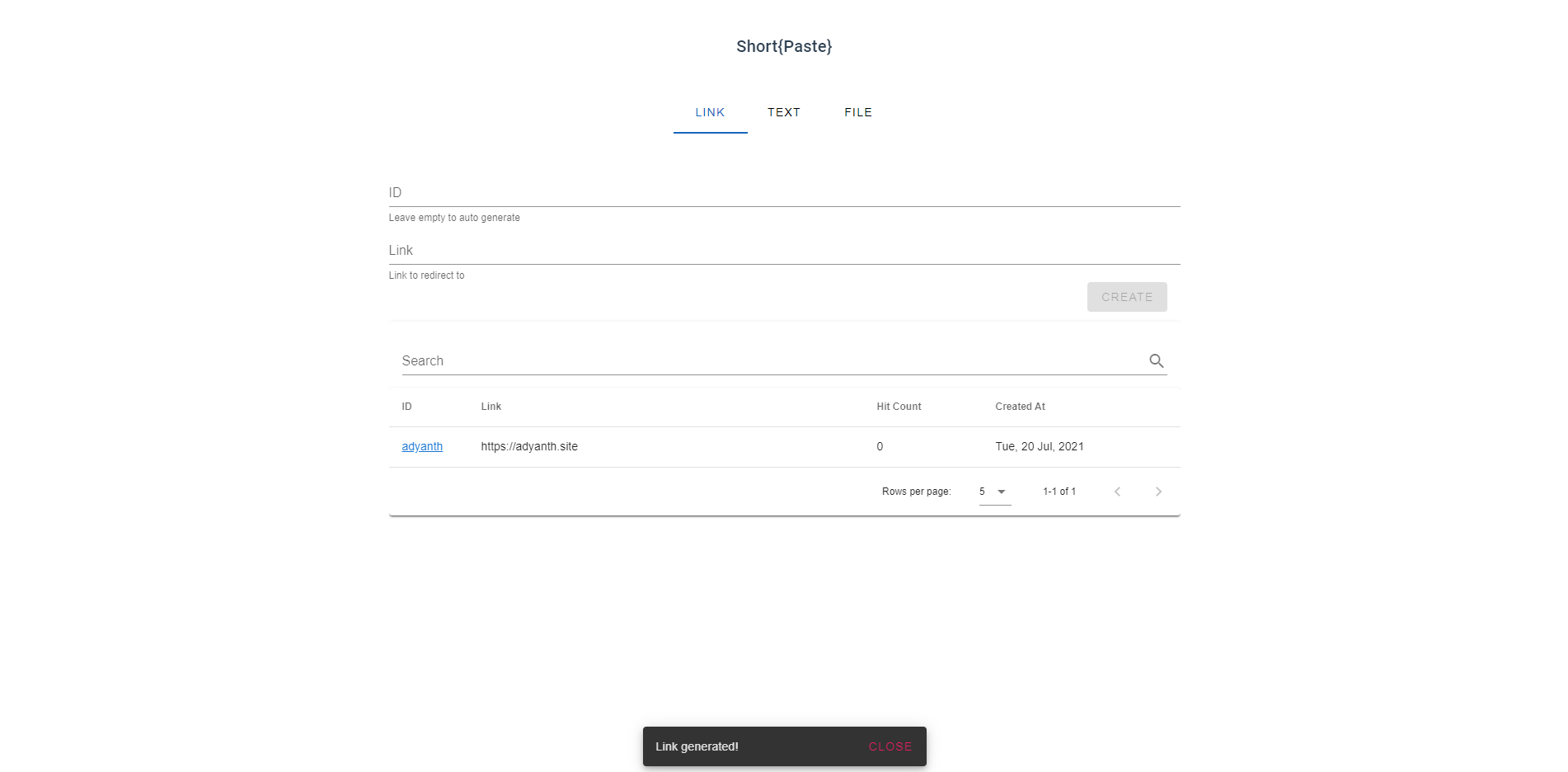Select the LINK tab
The image size is (1568, 772).
pyautogui.click(x=710, y=112)
